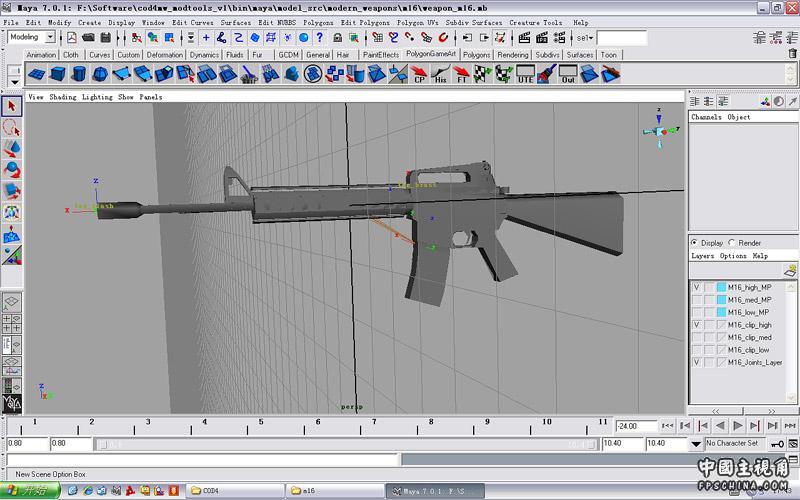Open the Polygon UVs menu

tap(418, 22)
